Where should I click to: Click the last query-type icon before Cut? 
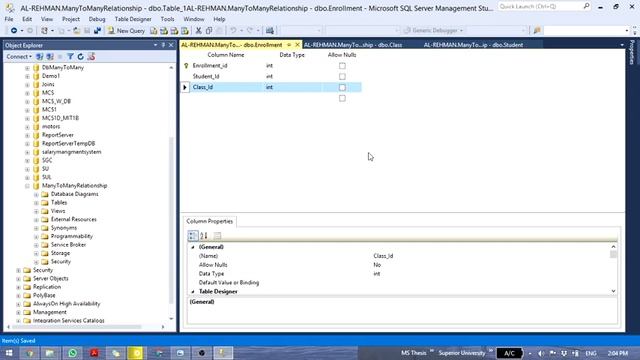pos(185,31)
